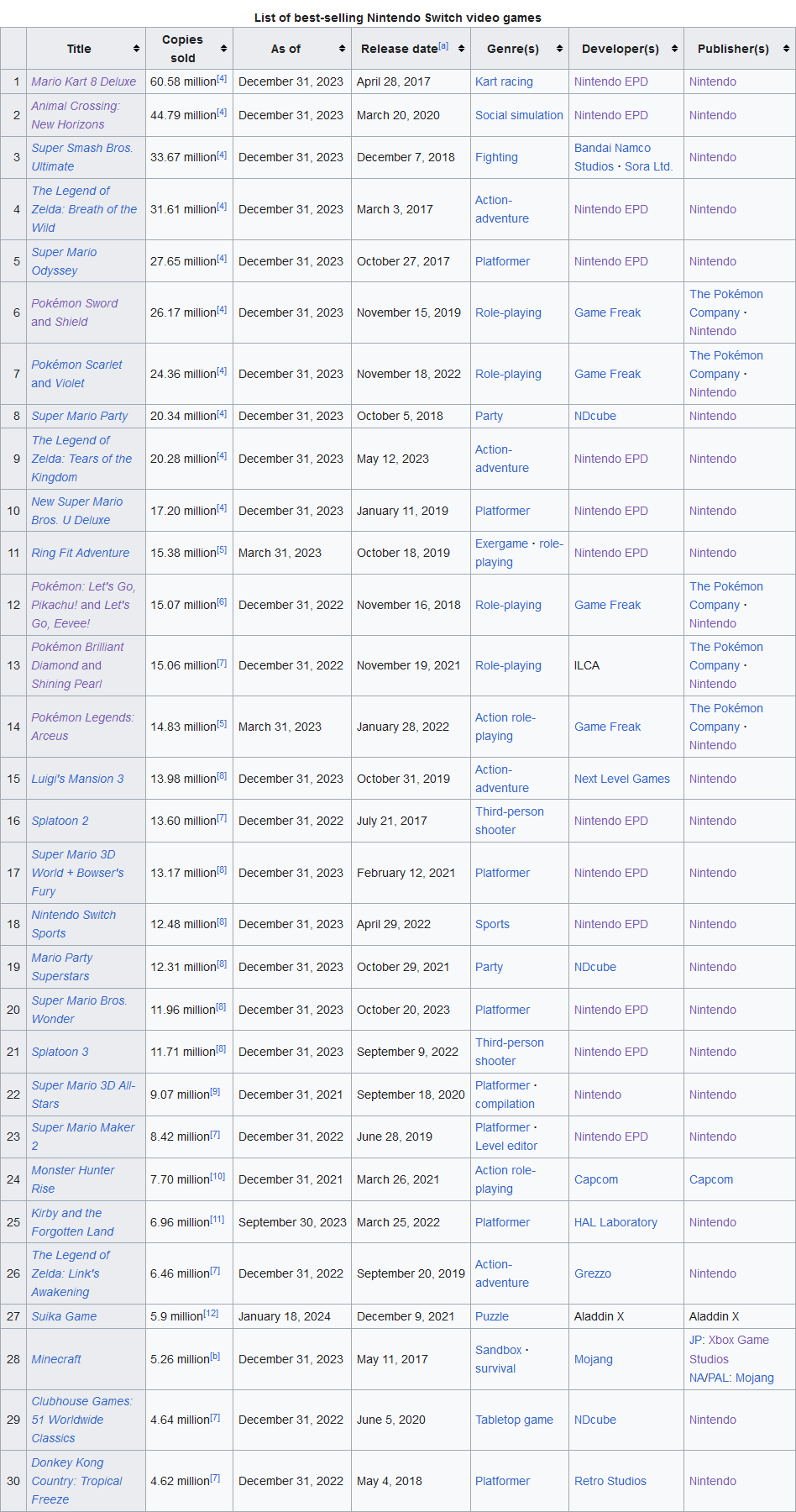Open Mario Party Superstars article

pos(62,967)
